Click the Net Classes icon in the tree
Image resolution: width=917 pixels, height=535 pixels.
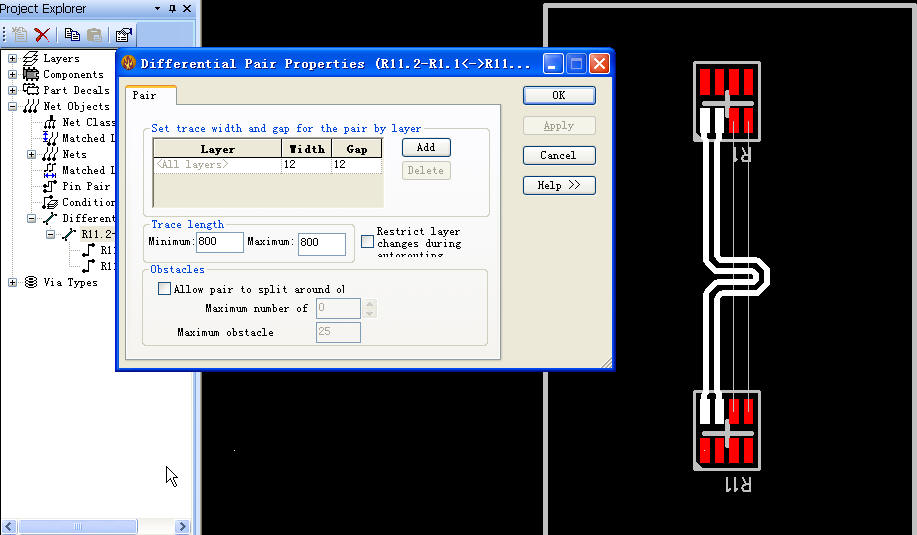coord(50,122)
